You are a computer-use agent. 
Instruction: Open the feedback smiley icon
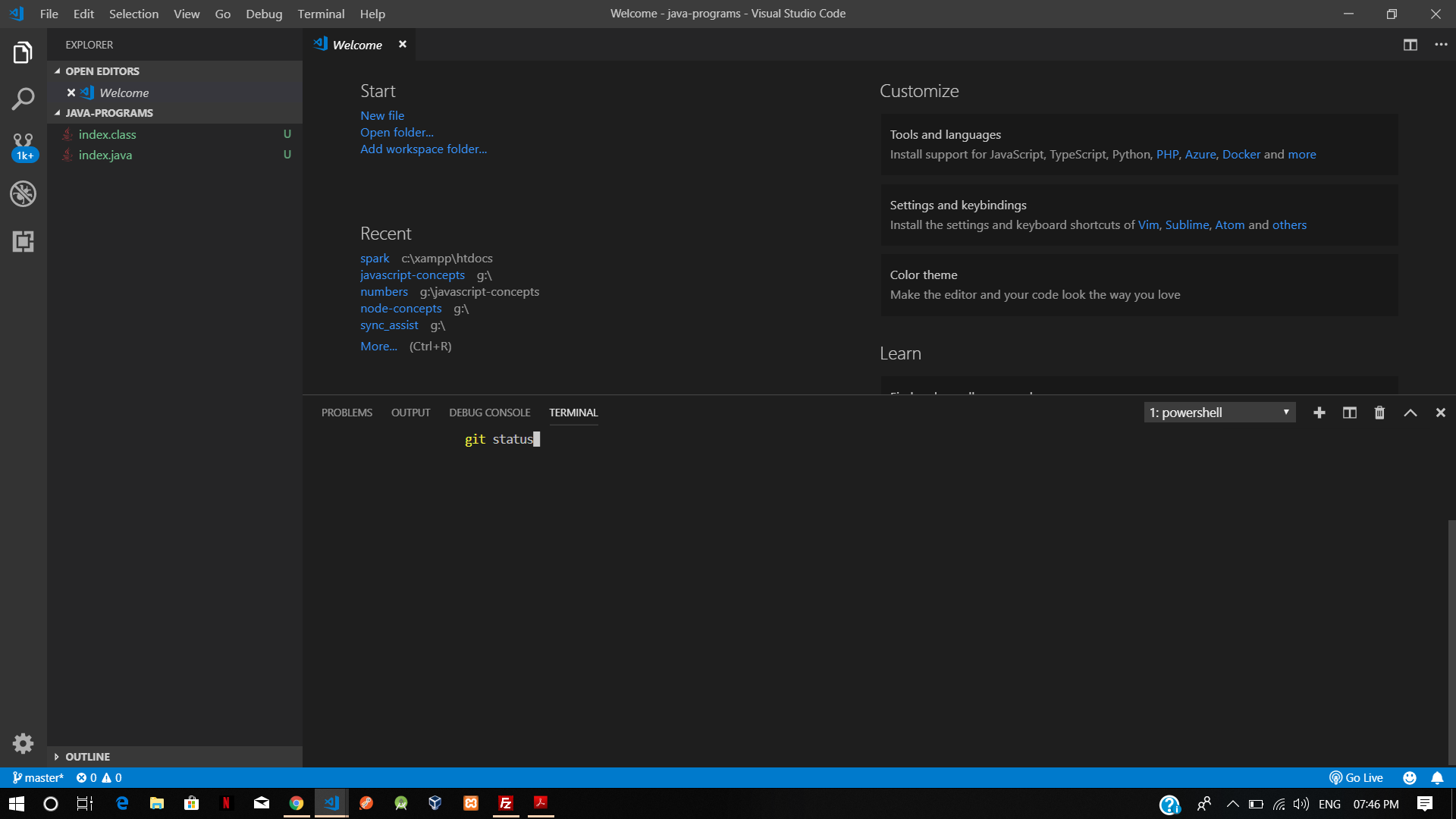(1410, 777)
